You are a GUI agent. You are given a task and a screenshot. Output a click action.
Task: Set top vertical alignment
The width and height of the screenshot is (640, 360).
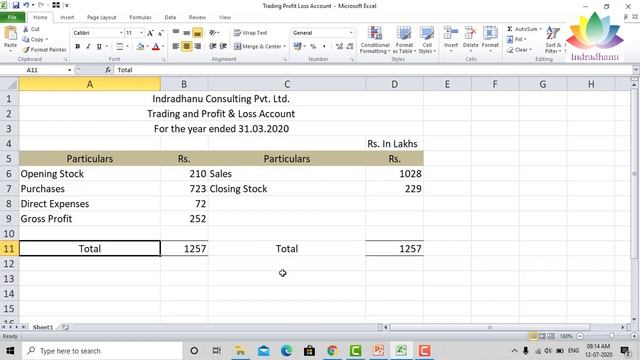point(176,33)
